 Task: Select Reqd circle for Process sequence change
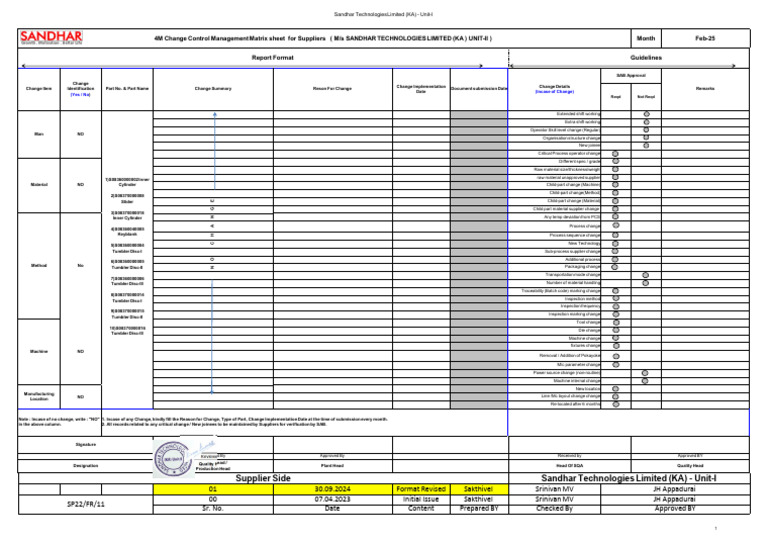(616, 235)
